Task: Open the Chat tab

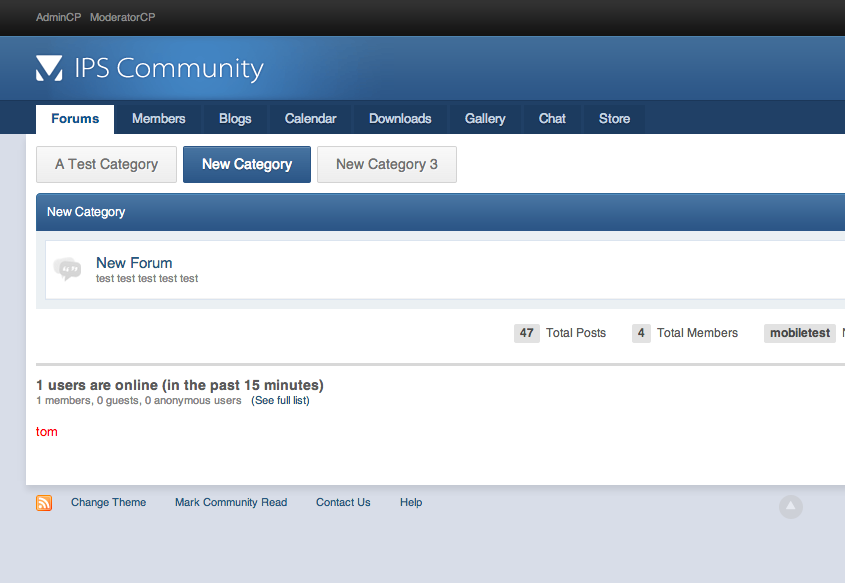Action: 552,119
